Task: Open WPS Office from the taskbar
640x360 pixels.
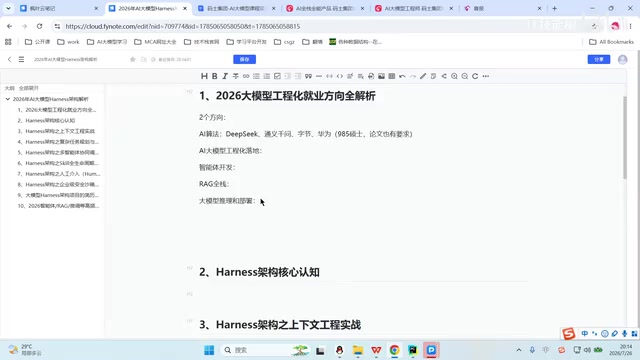Action: [376, 350]
